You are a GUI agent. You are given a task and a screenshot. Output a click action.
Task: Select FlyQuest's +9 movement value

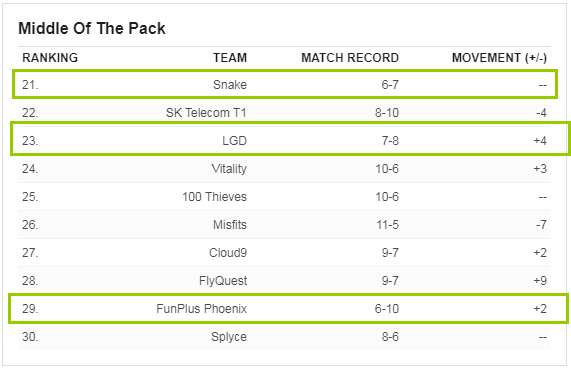click(540, 281)
